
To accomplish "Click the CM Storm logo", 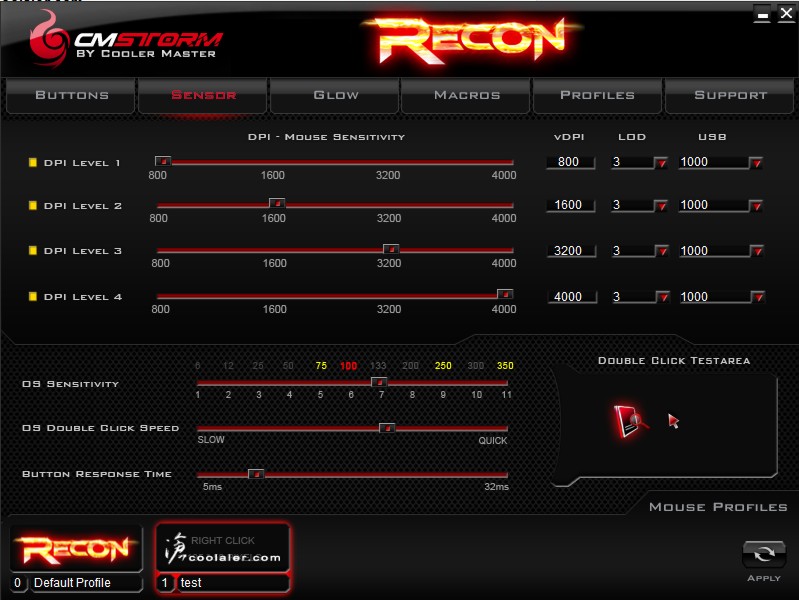I will [x=126, y=41].
